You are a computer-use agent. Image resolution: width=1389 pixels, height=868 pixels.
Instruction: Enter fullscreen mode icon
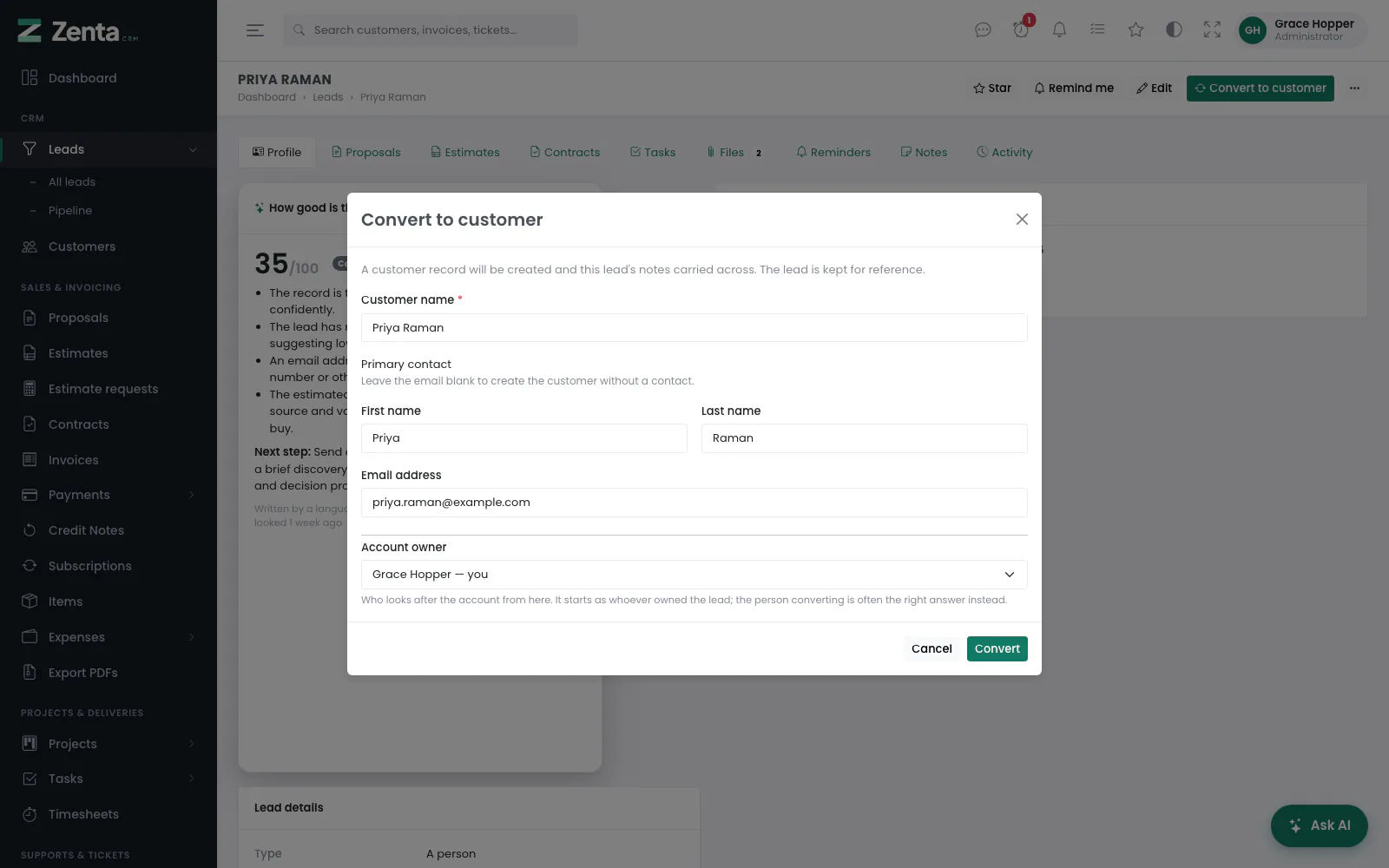(x=1212, y=30)
